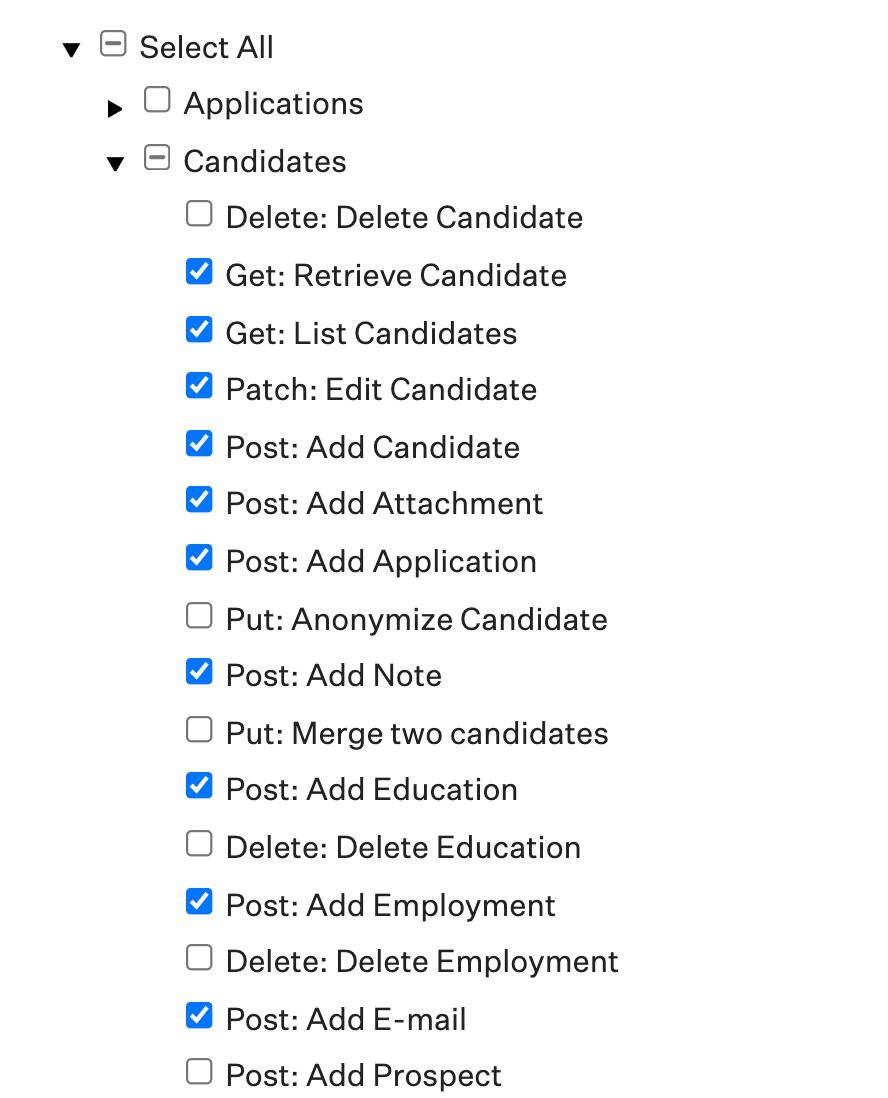
Task: Check Put: Anonymize Candidate
Action: (199, 615)
